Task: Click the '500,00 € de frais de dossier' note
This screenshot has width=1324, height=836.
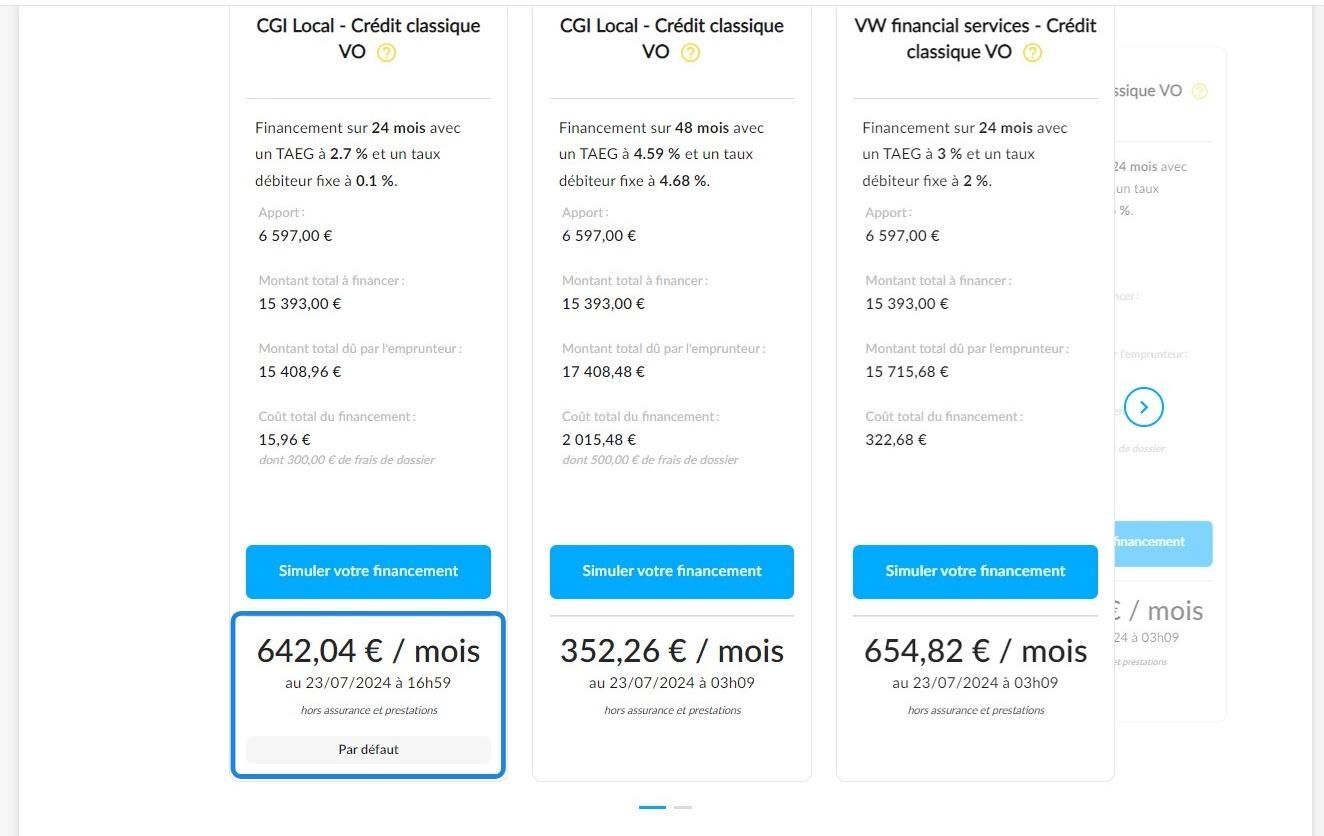Action: tap(650, 460)
